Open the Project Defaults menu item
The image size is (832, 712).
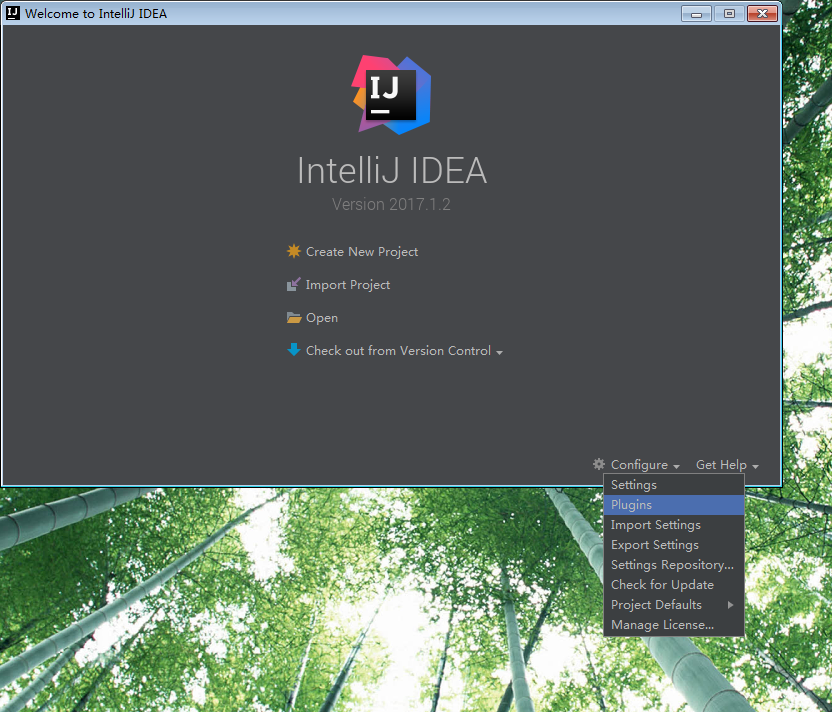tap(673, 605)
